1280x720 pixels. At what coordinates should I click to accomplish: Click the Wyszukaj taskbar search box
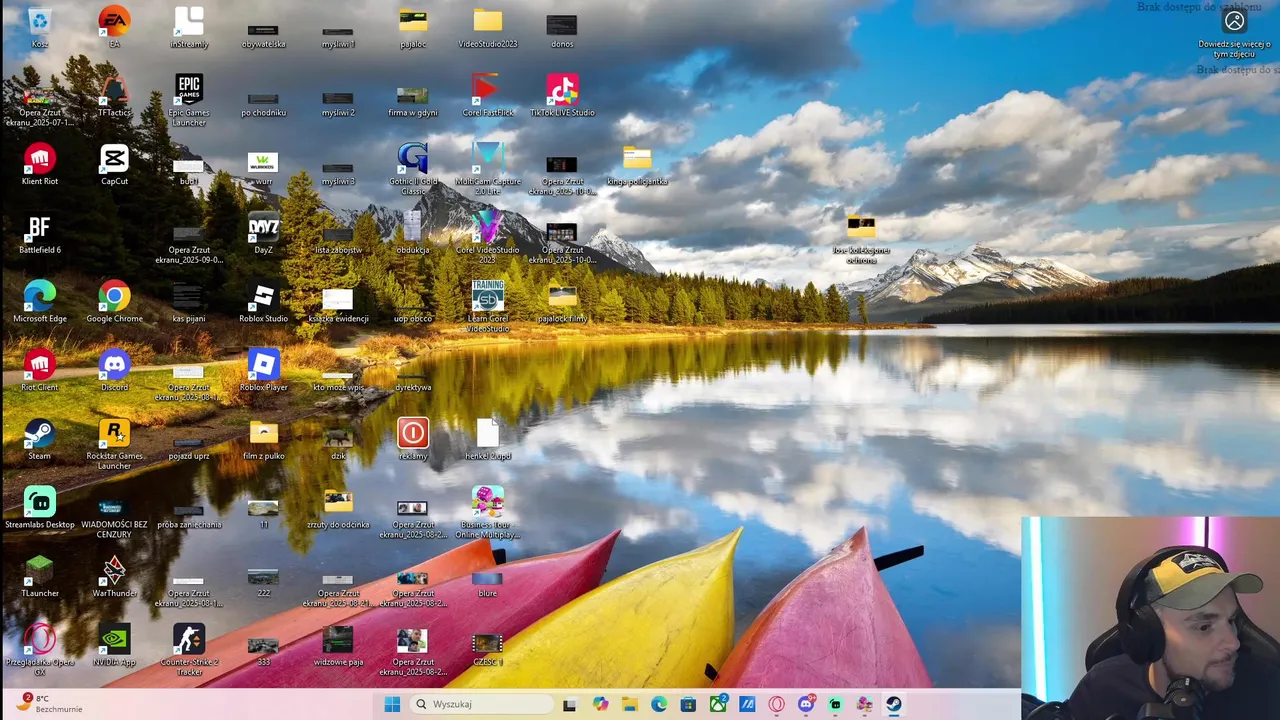[483, 704]
